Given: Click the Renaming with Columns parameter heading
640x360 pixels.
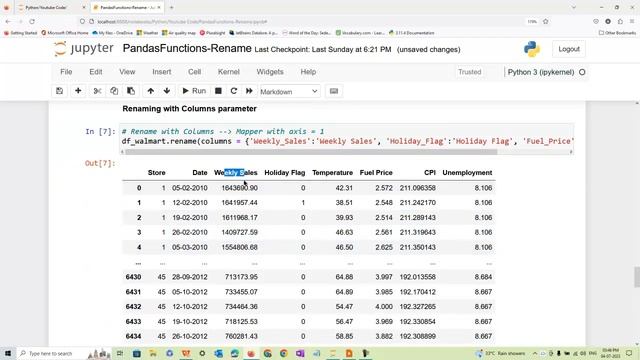Looking at the screenshot, I should (x=189, y=109).
